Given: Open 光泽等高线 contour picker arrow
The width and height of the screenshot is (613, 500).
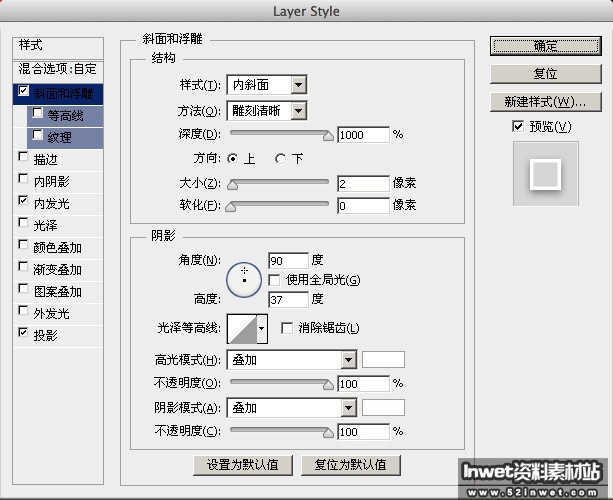Looking at the screenshot, I should point(262,328).
